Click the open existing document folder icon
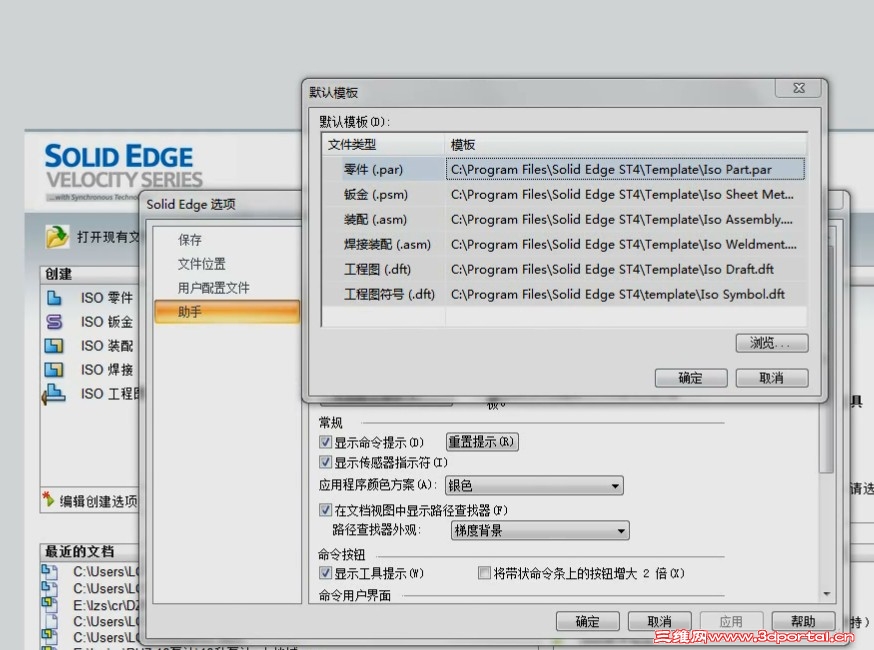The height and width of the screenshot is (650, 874). pyautogui.click(x=57, y=236)
